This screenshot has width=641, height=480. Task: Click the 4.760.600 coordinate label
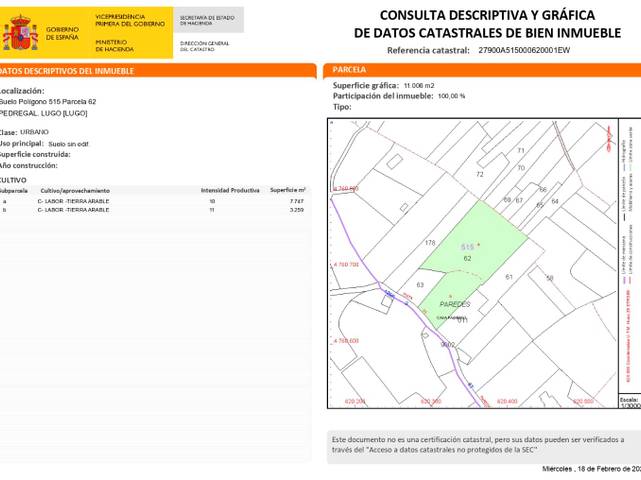346,341
